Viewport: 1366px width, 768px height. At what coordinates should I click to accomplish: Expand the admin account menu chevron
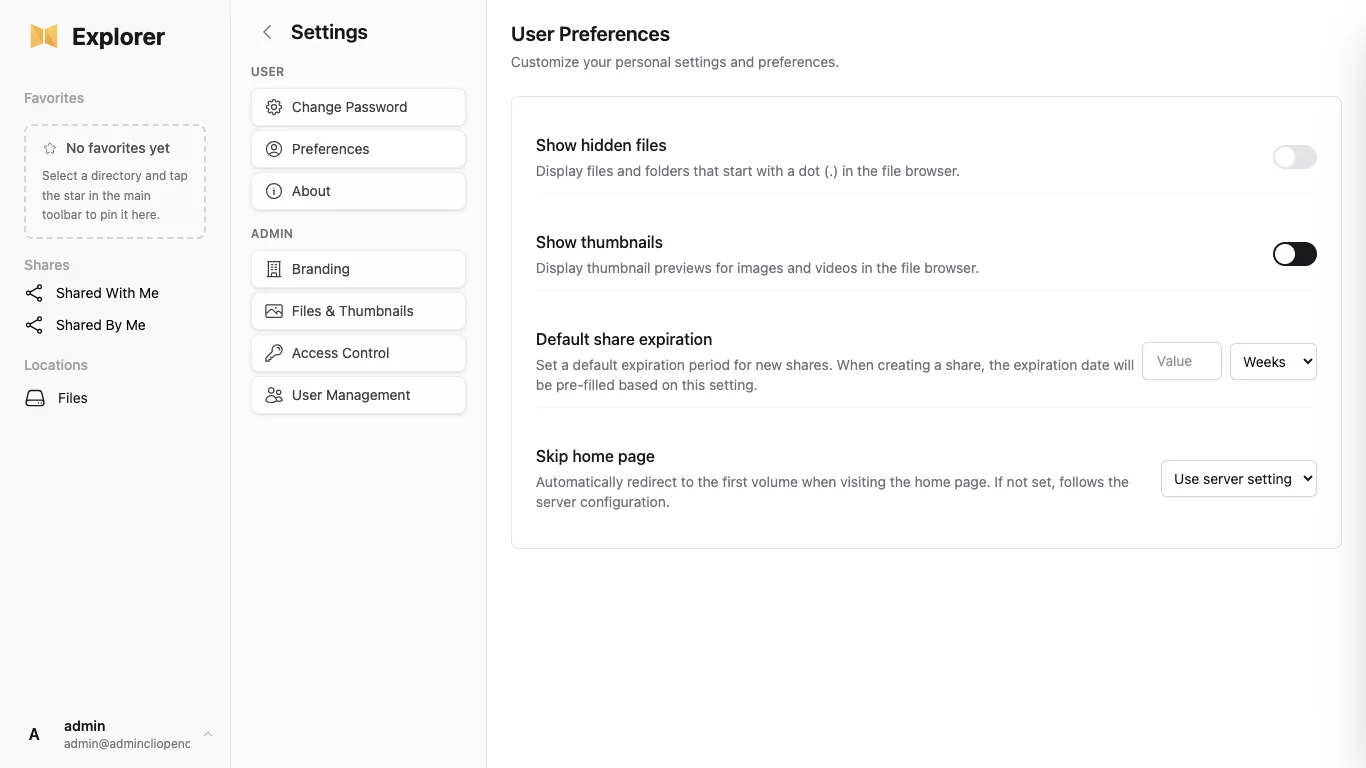click(x=208, y=734)
